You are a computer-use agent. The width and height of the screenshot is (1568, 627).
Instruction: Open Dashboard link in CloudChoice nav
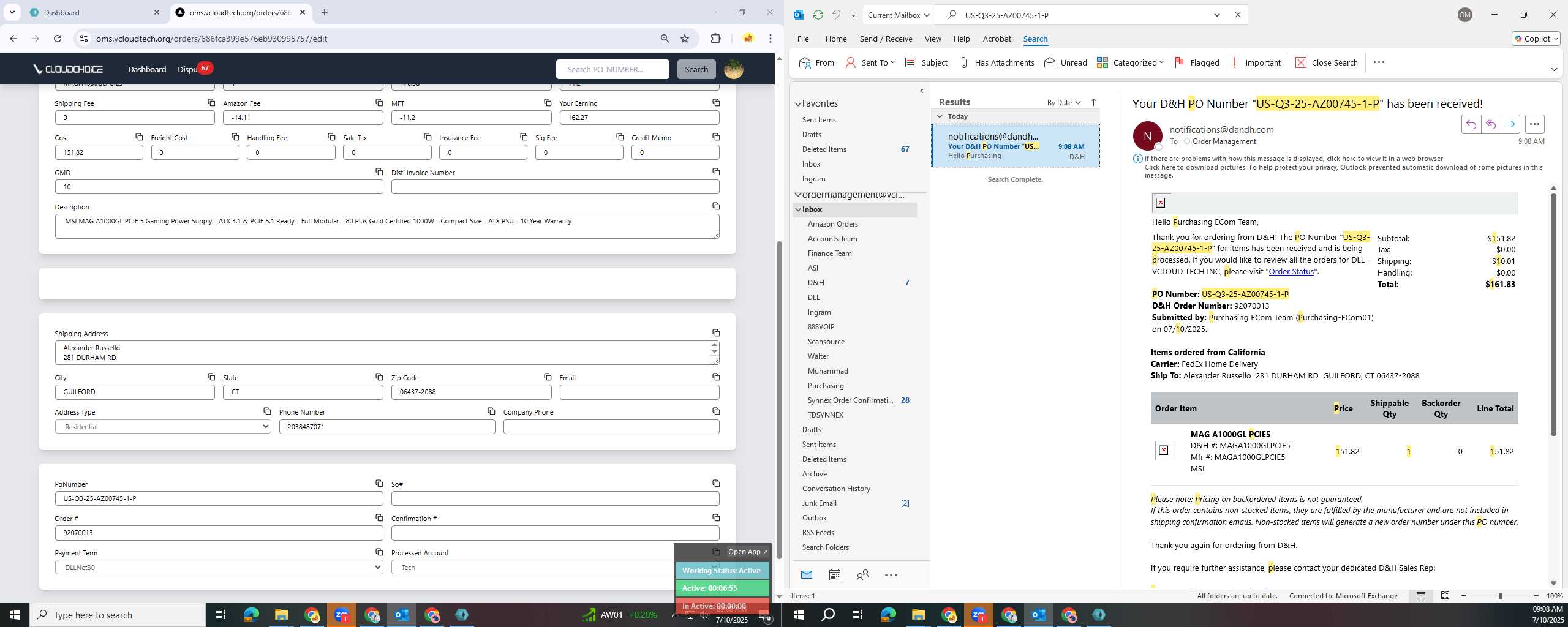point(147,69)
